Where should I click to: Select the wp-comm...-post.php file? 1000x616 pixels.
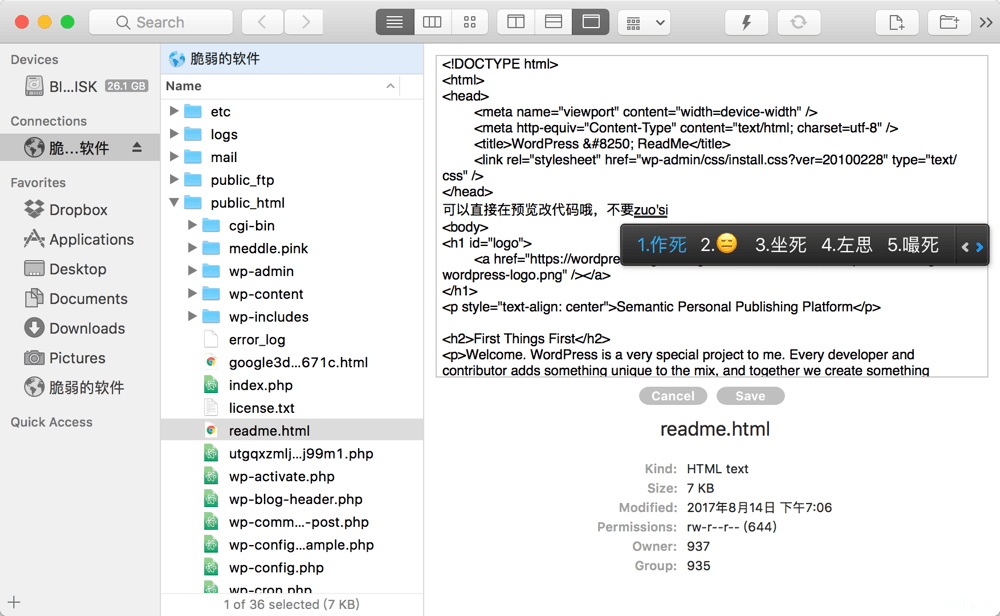click(x=292, y=522)
